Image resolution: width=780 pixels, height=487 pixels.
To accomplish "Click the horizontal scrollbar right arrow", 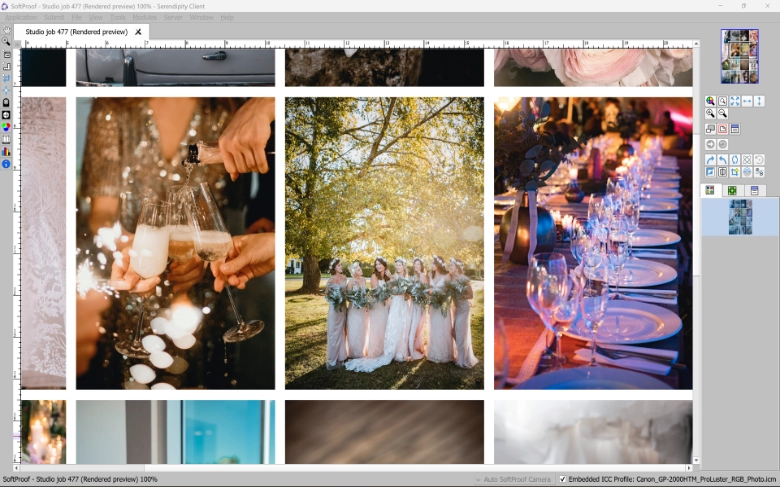I will 688,468.
